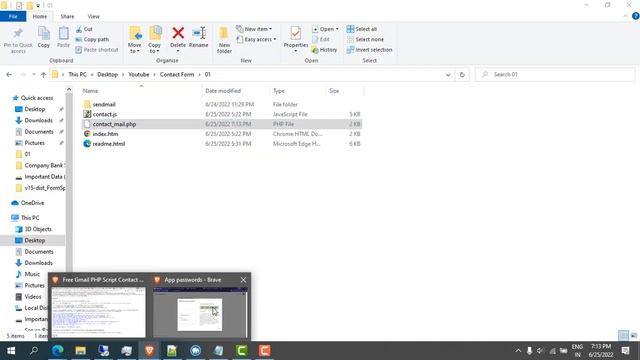Screen dimensions: 640x360
Task: Click Youtube in the address breadcrumb
Action: click(139, 74)
